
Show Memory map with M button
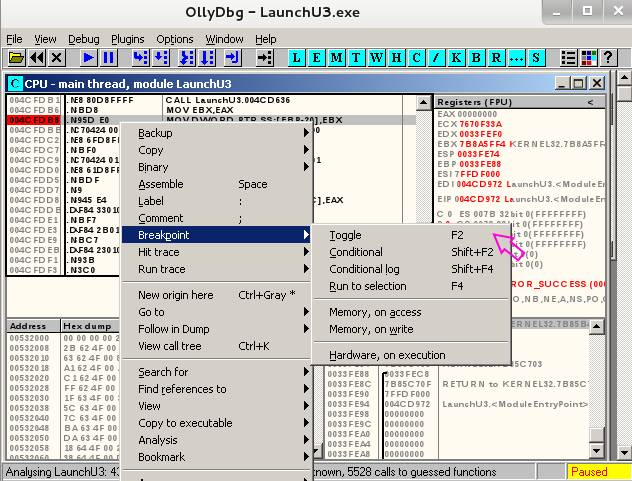click(x=337, y=58)
